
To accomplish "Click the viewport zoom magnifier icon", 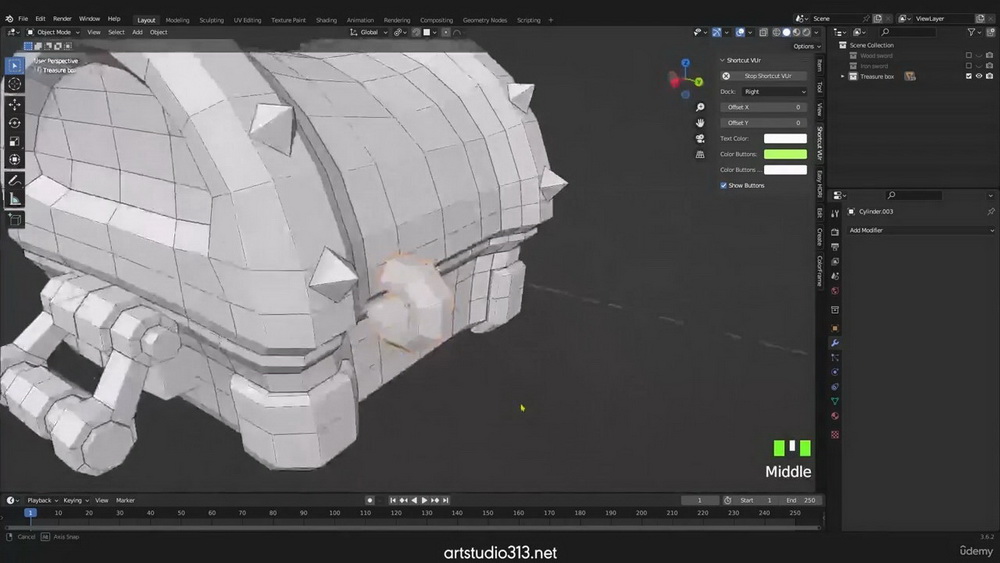I will coord(700,107).
